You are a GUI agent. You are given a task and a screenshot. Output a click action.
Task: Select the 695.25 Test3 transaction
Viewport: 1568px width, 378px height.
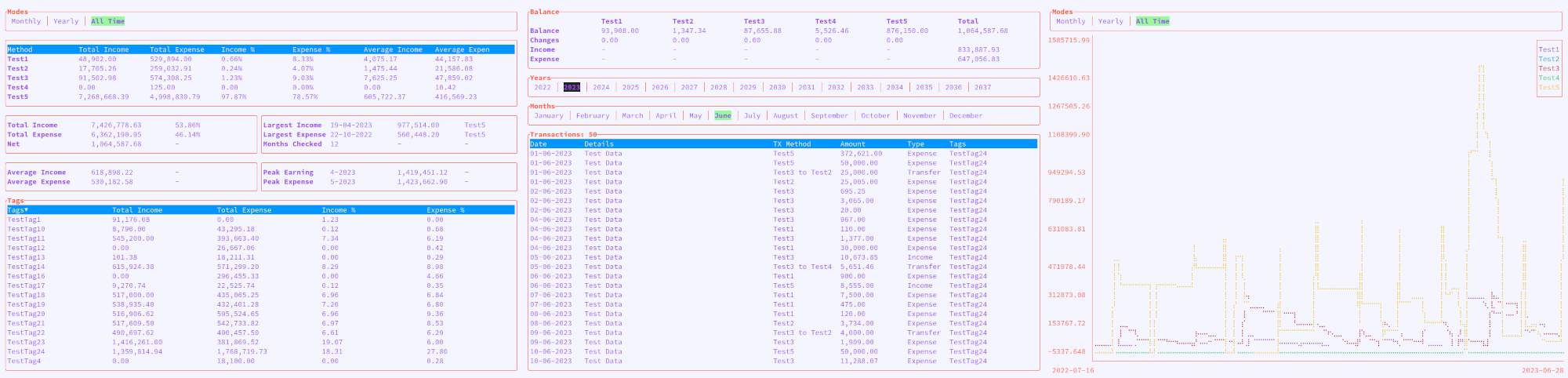coord(782,191)
